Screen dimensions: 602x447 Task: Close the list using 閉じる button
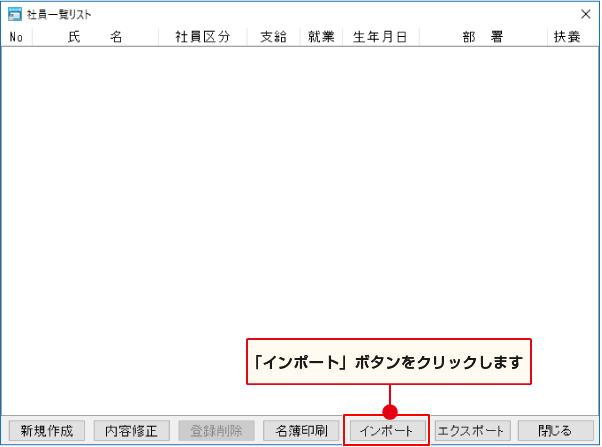pos(555,430)
